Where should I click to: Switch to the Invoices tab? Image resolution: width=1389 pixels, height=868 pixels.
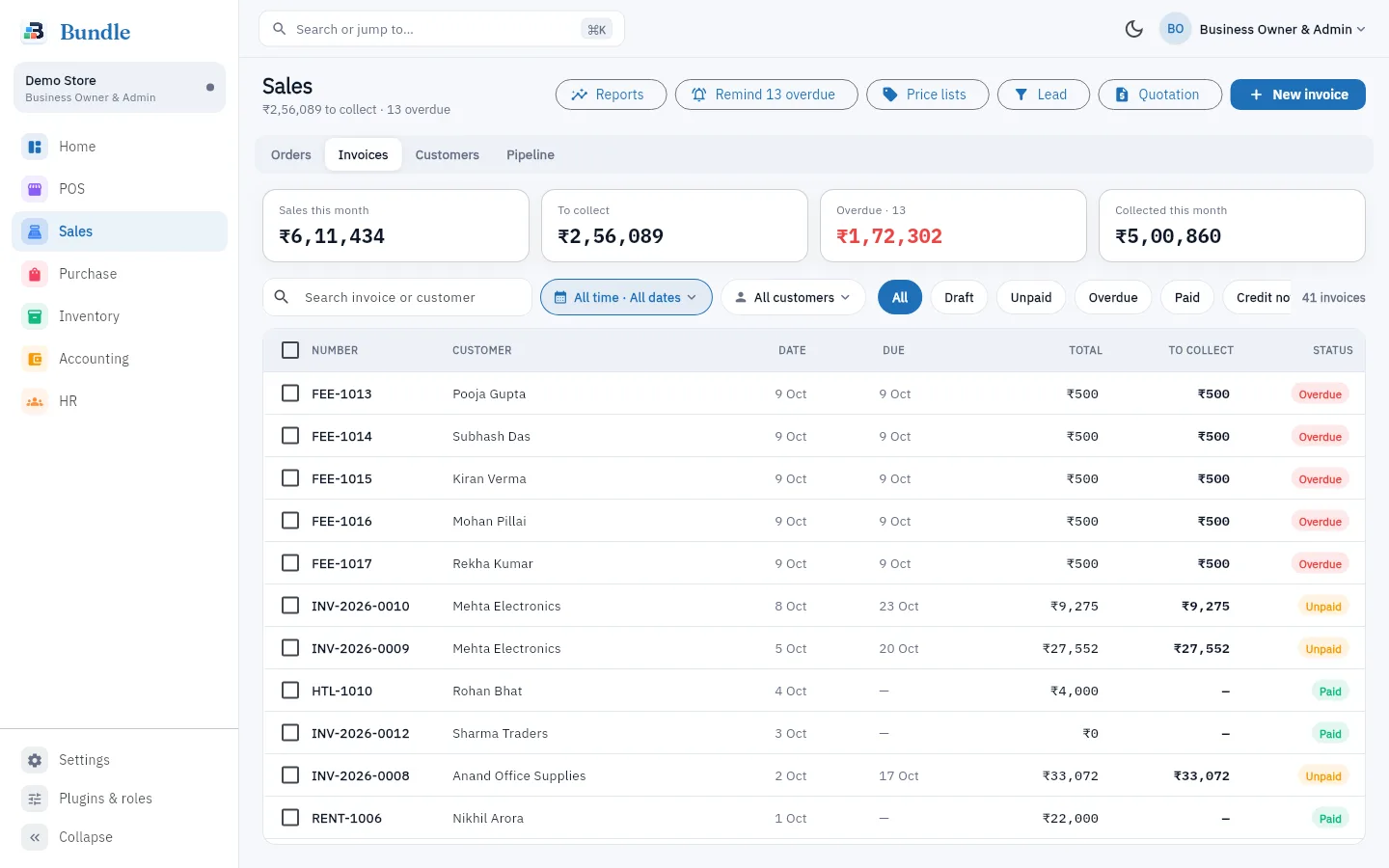(363, 154)
